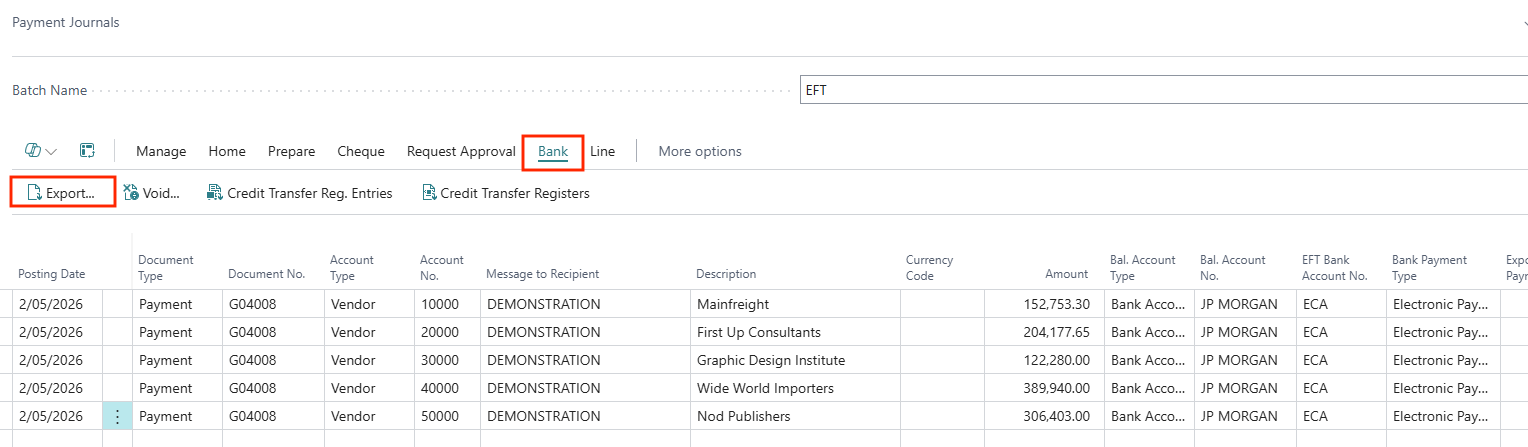Show row options for Nod Publishers line
The width and height of the screenshot is (1528, 447).
117,416
